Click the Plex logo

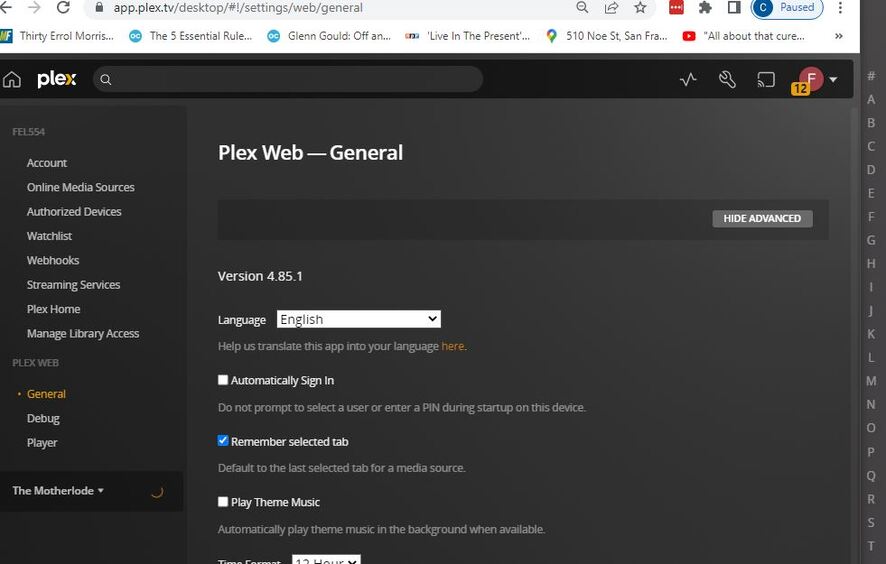pyautogui.click(x=57, y=79)
